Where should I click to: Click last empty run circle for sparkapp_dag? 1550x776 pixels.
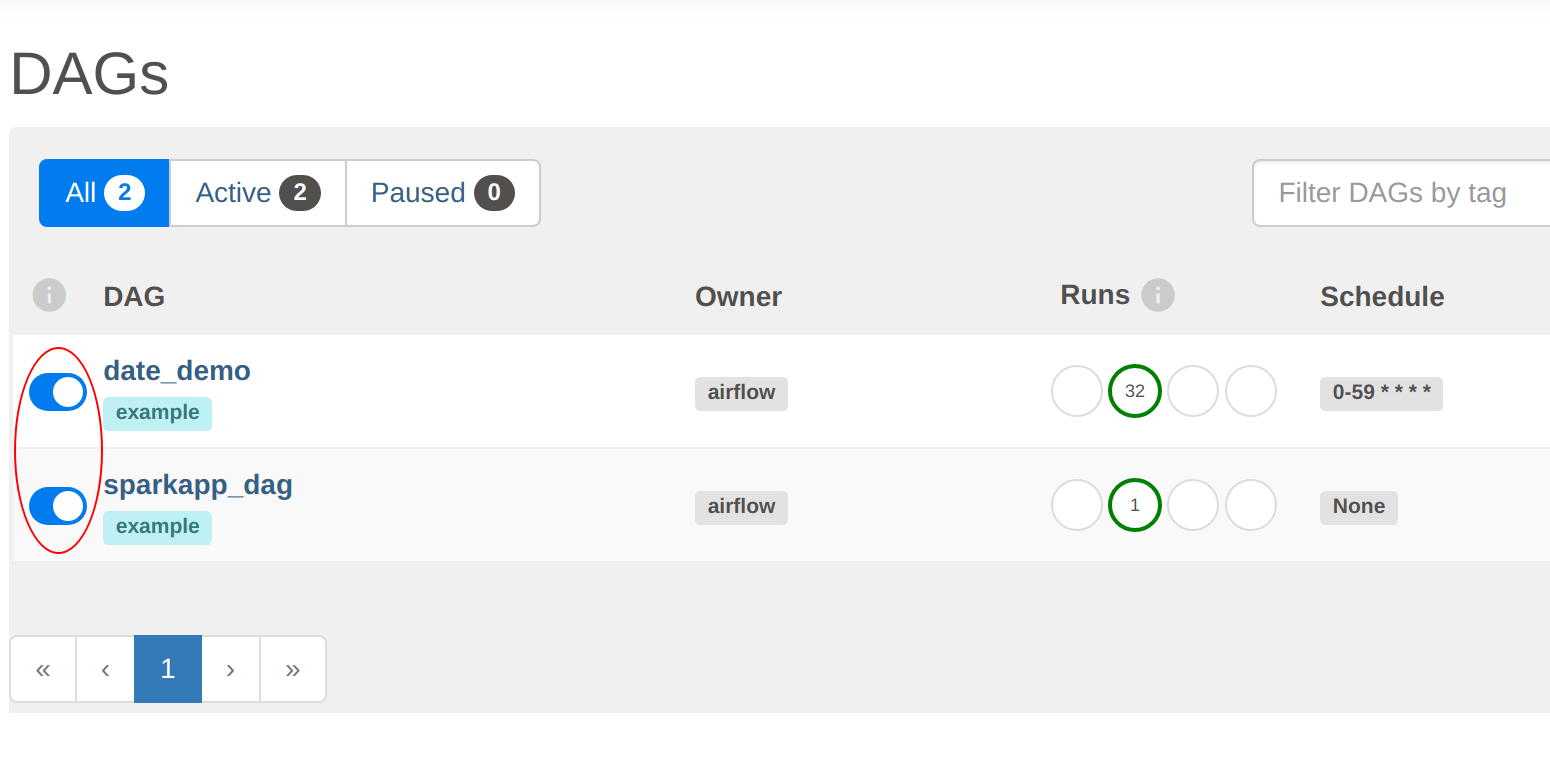coord(1250,505)
